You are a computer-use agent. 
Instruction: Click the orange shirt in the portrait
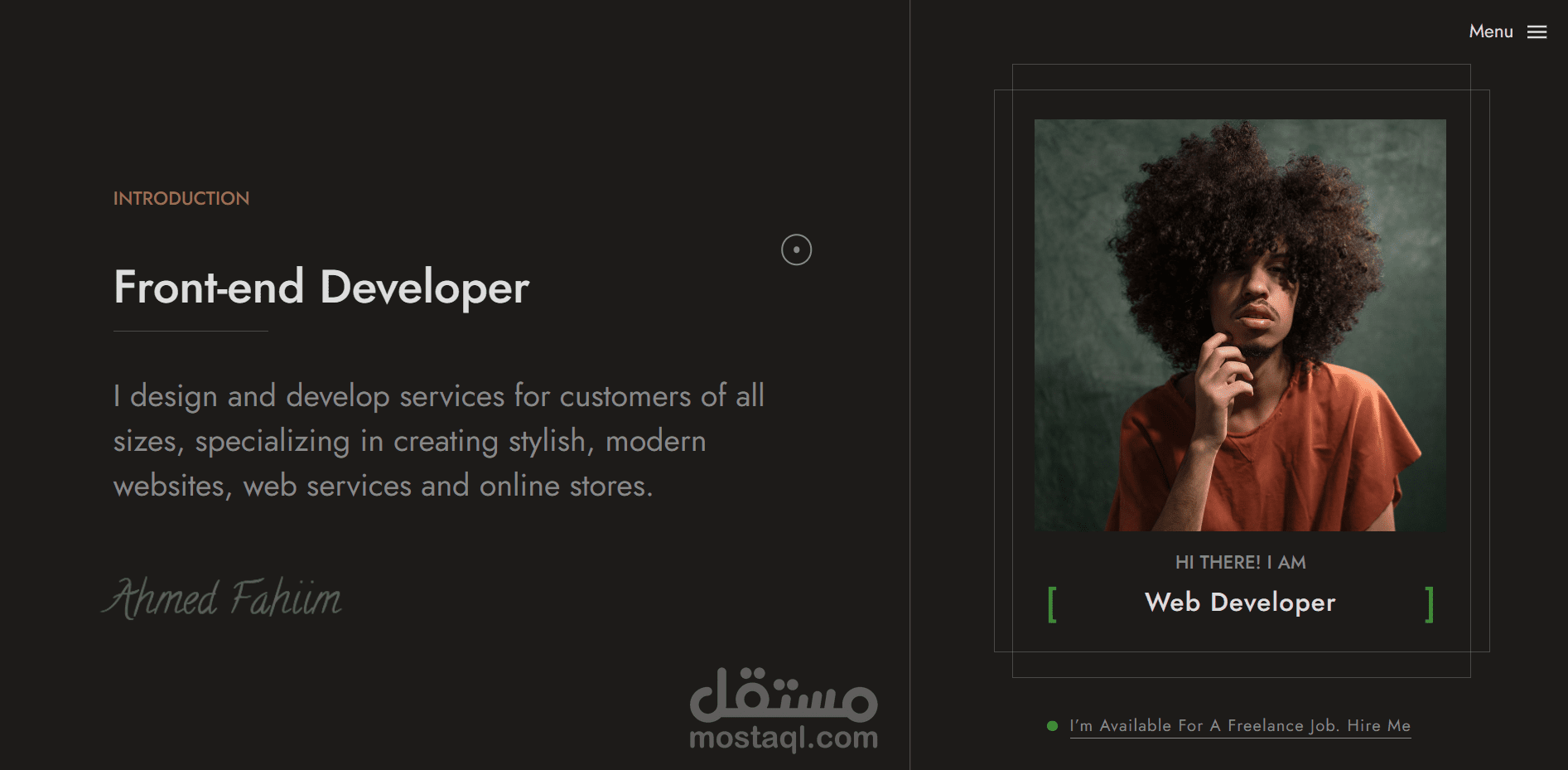point(1267,464)
